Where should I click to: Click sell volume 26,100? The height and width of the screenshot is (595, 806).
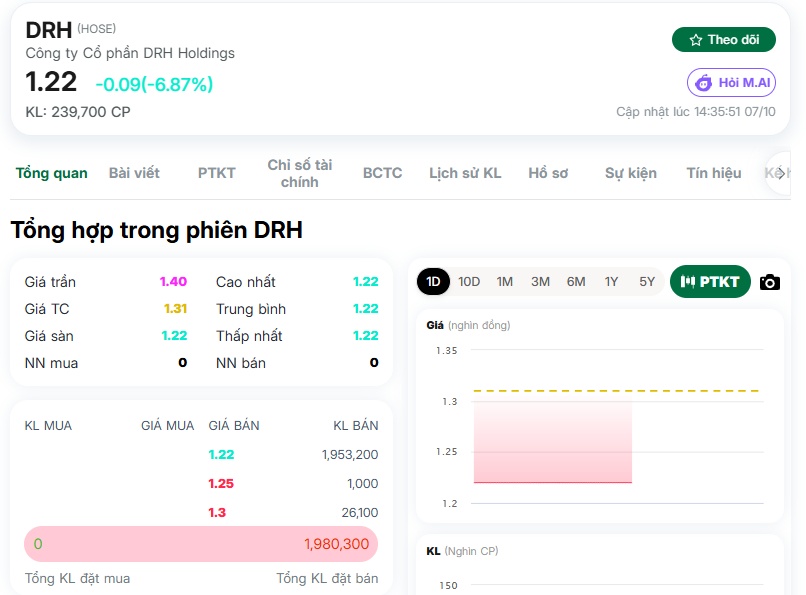pyautogui.click(x=360, y=512)
